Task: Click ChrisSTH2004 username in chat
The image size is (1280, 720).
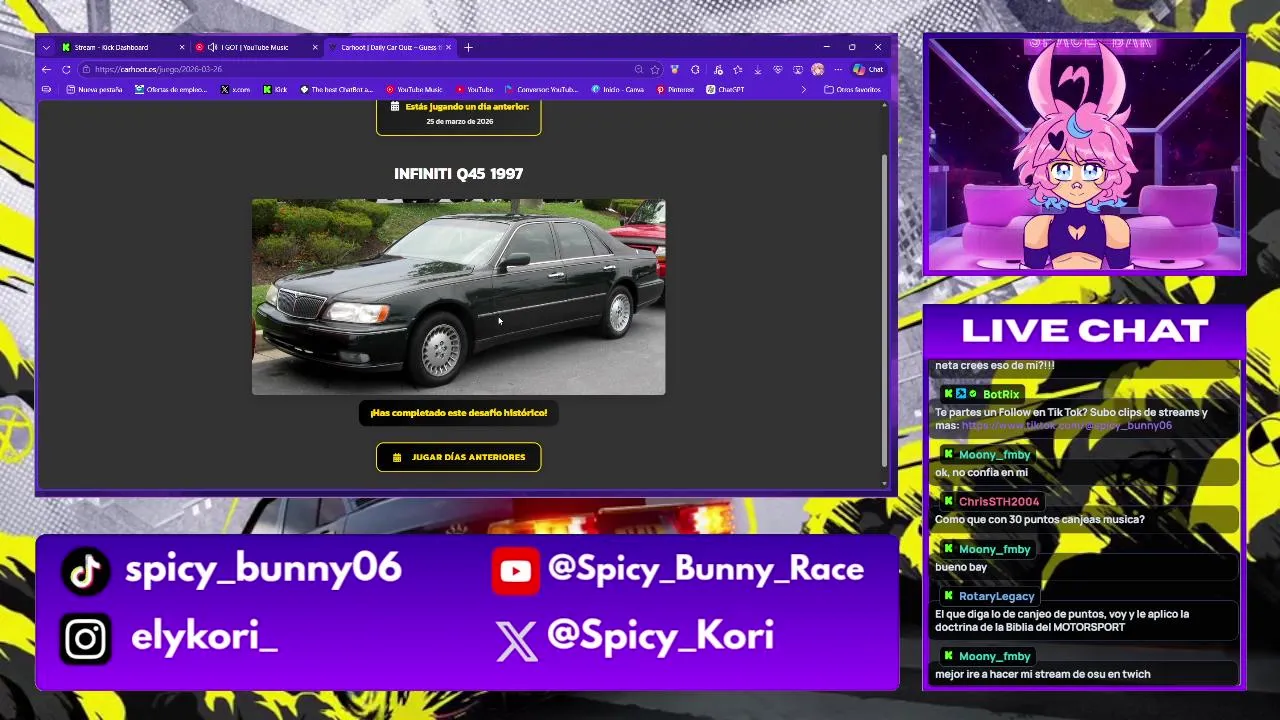Action: 999,501
